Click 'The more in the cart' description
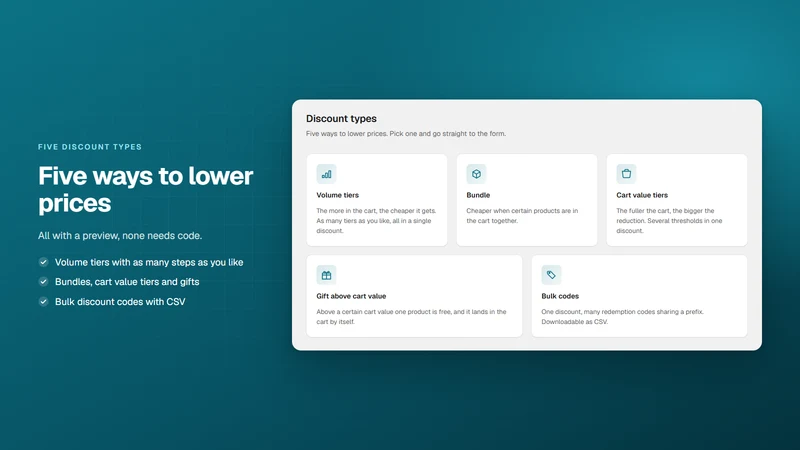The width and height of the screenshot is (800, 450). [x=376, y=220]
